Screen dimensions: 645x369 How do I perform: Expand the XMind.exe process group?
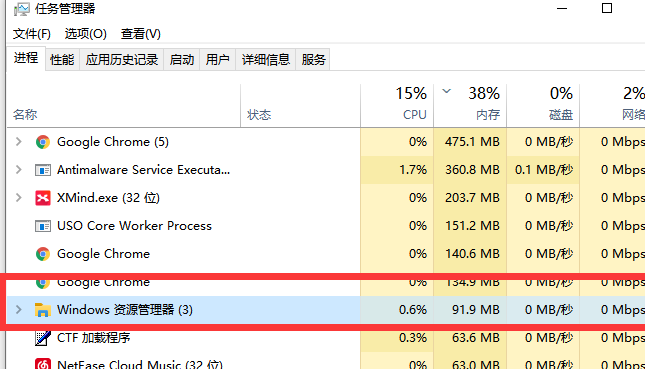point(19,198)
